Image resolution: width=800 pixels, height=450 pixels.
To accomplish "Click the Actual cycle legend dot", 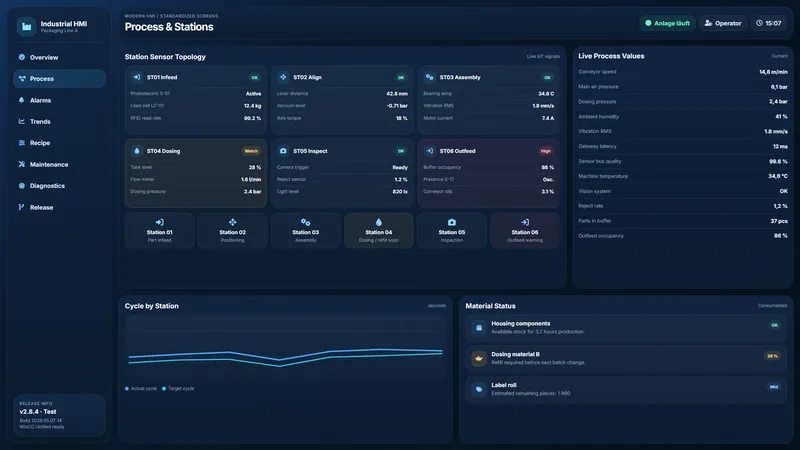I will pos(127,389).
